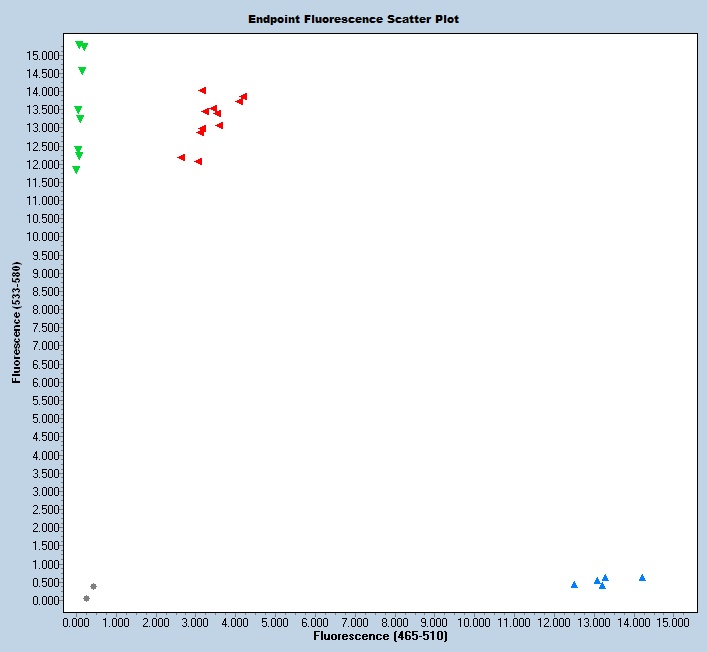707x652 pixels.
Task: Click the lowest green triangle data point
Action: point(76,170)
